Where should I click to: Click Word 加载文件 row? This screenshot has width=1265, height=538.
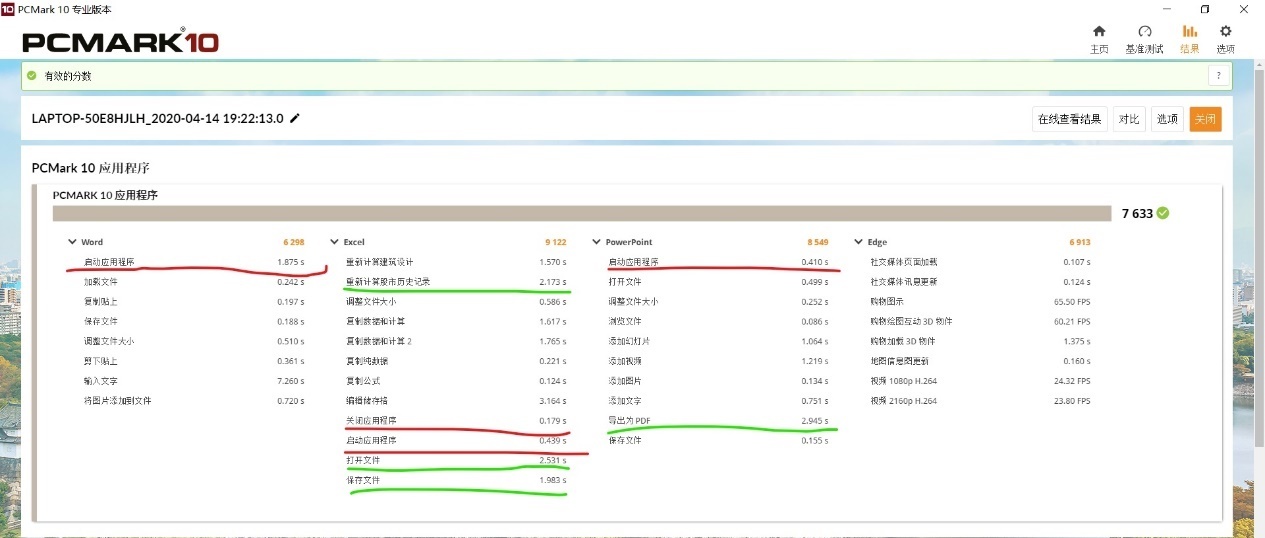click(x=194, y=282)
